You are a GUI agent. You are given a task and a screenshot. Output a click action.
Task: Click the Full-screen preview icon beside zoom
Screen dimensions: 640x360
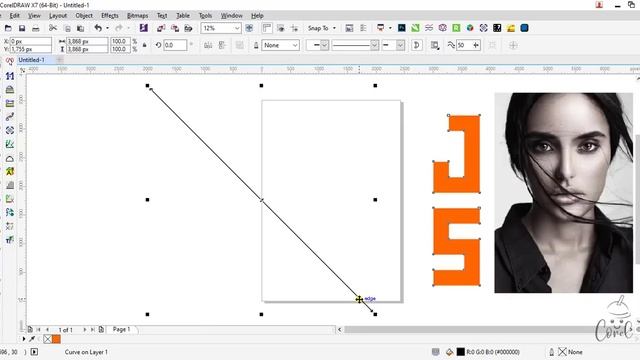249,28
